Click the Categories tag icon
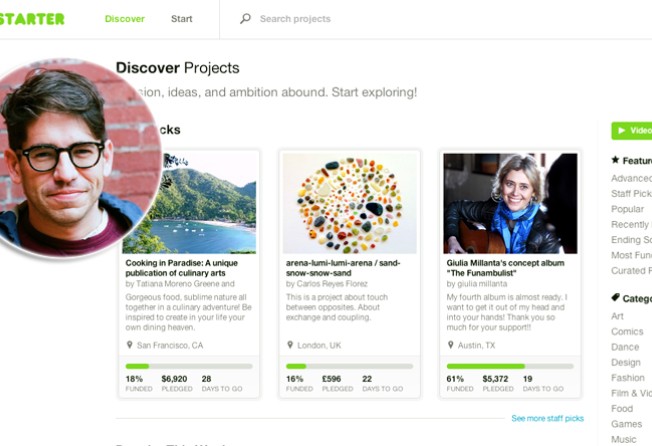This screenshot has width=652, height=446. (615, 297)
